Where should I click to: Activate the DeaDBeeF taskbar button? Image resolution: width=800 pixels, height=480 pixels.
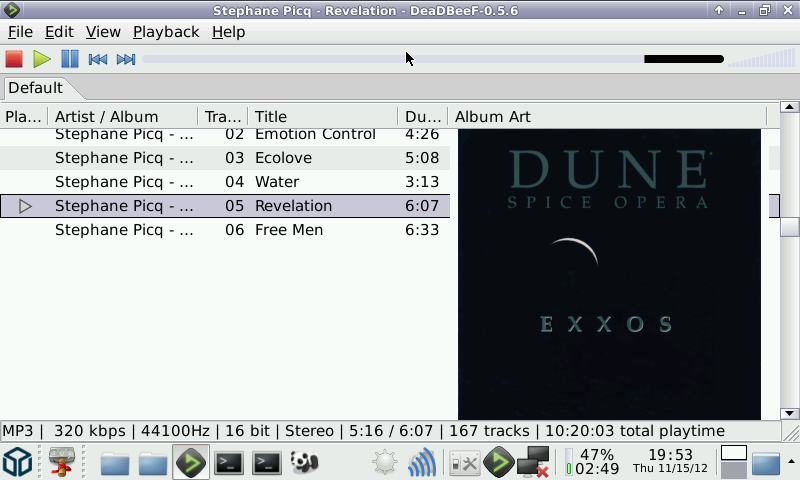(x=190, y=462)
